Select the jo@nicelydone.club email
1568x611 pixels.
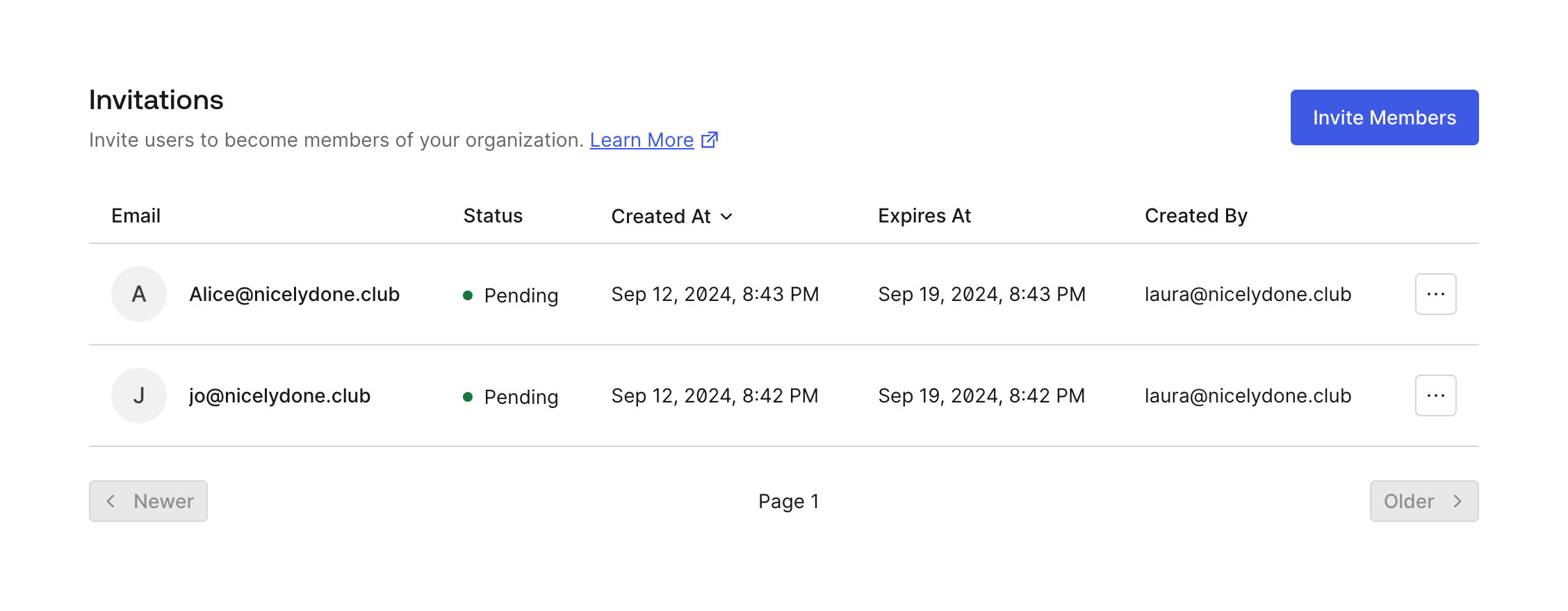279,396
